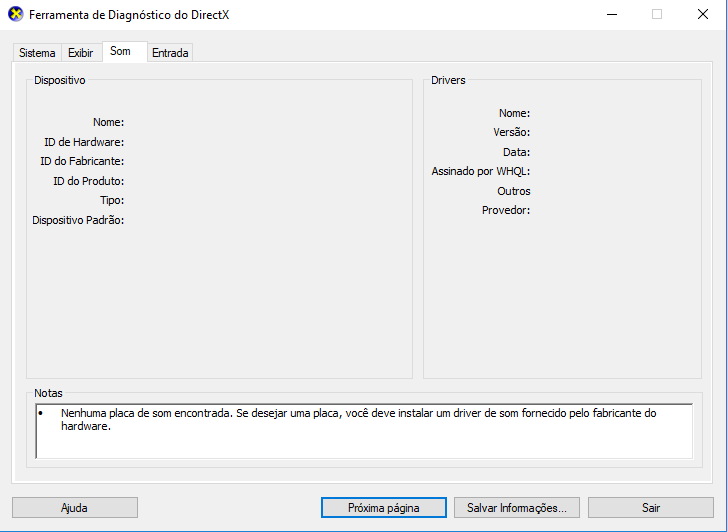This screenshot has height=532, width=727.
Task: Click the 'Dispositivo Padrão:' label
Action: tap(78, 220)
